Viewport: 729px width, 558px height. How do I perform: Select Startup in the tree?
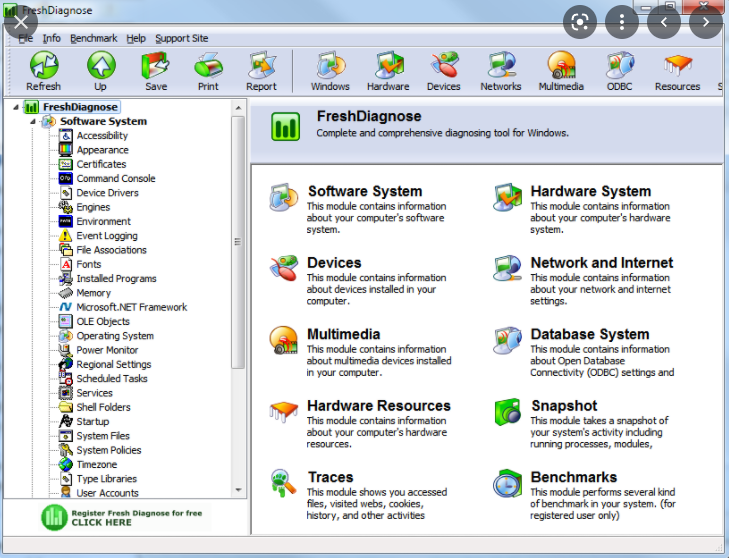93,422
